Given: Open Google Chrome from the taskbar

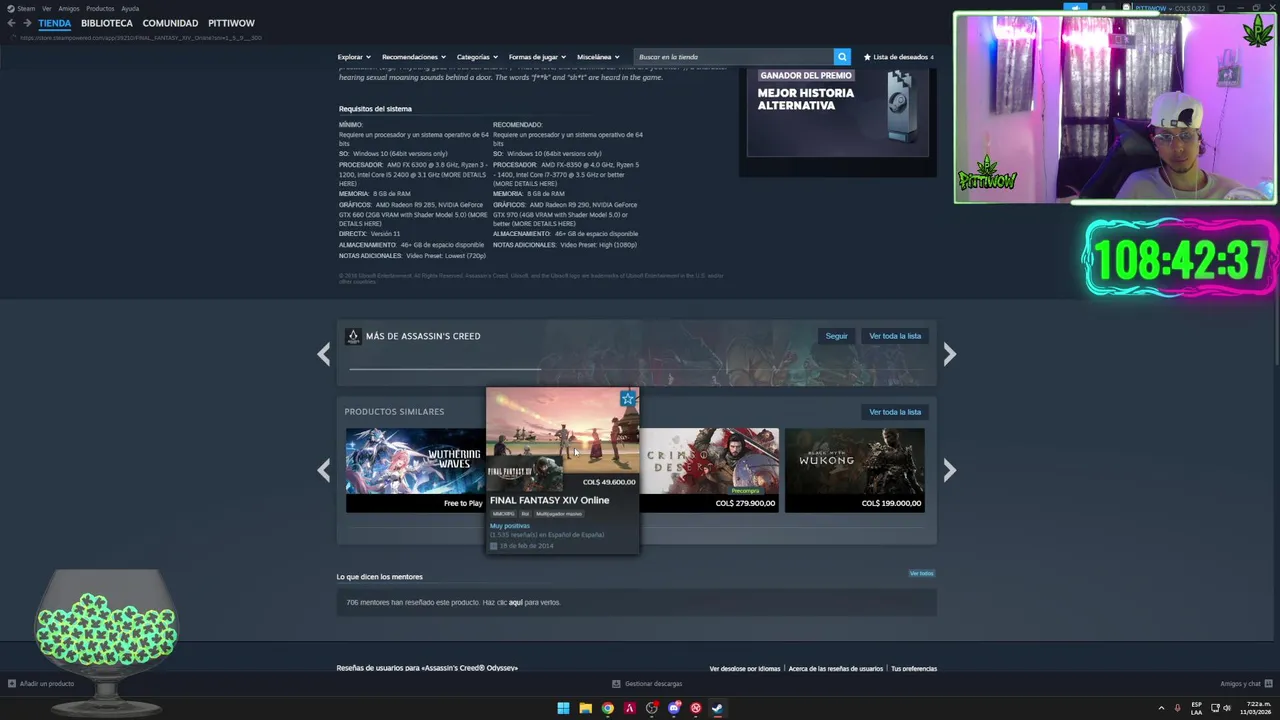Looking at the screenshot, I should tap(607, 708).
